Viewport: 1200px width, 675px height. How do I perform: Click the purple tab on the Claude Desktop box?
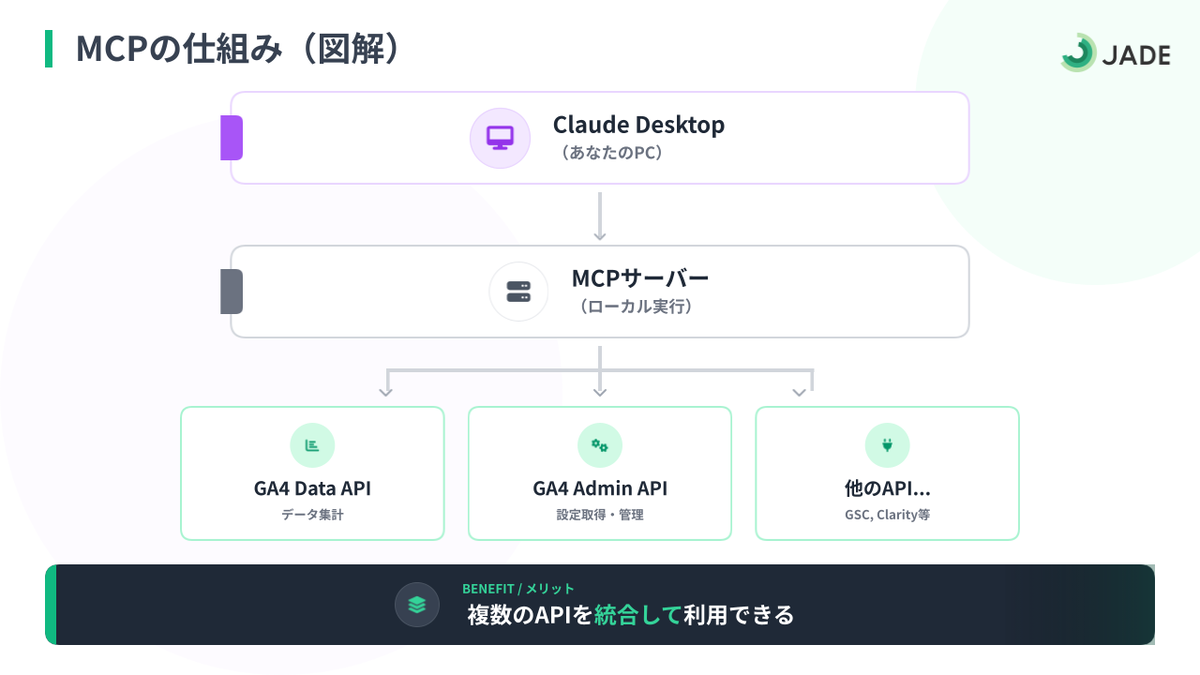coord(232,138)
